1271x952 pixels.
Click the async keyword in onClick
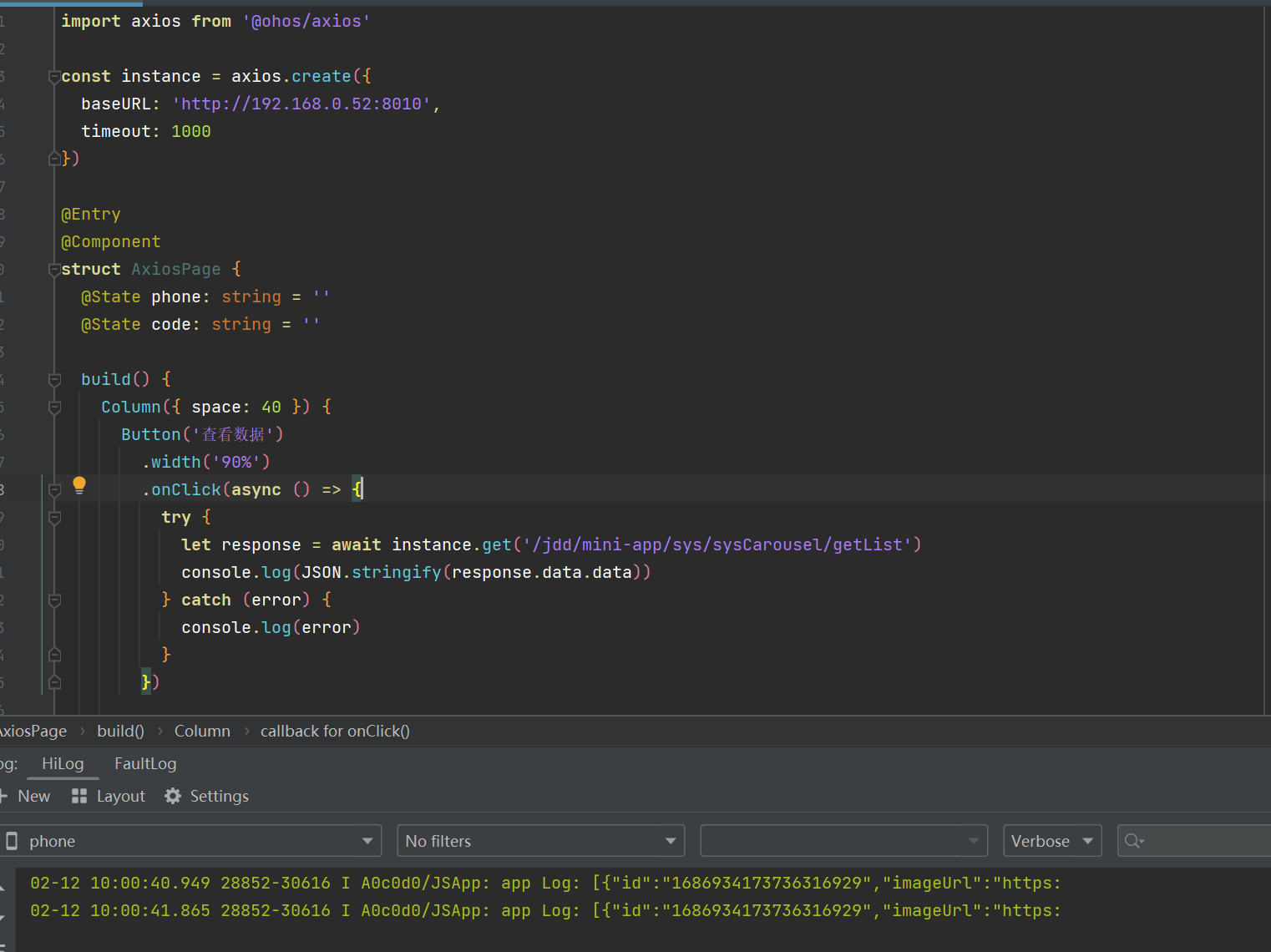pos(256,489)
